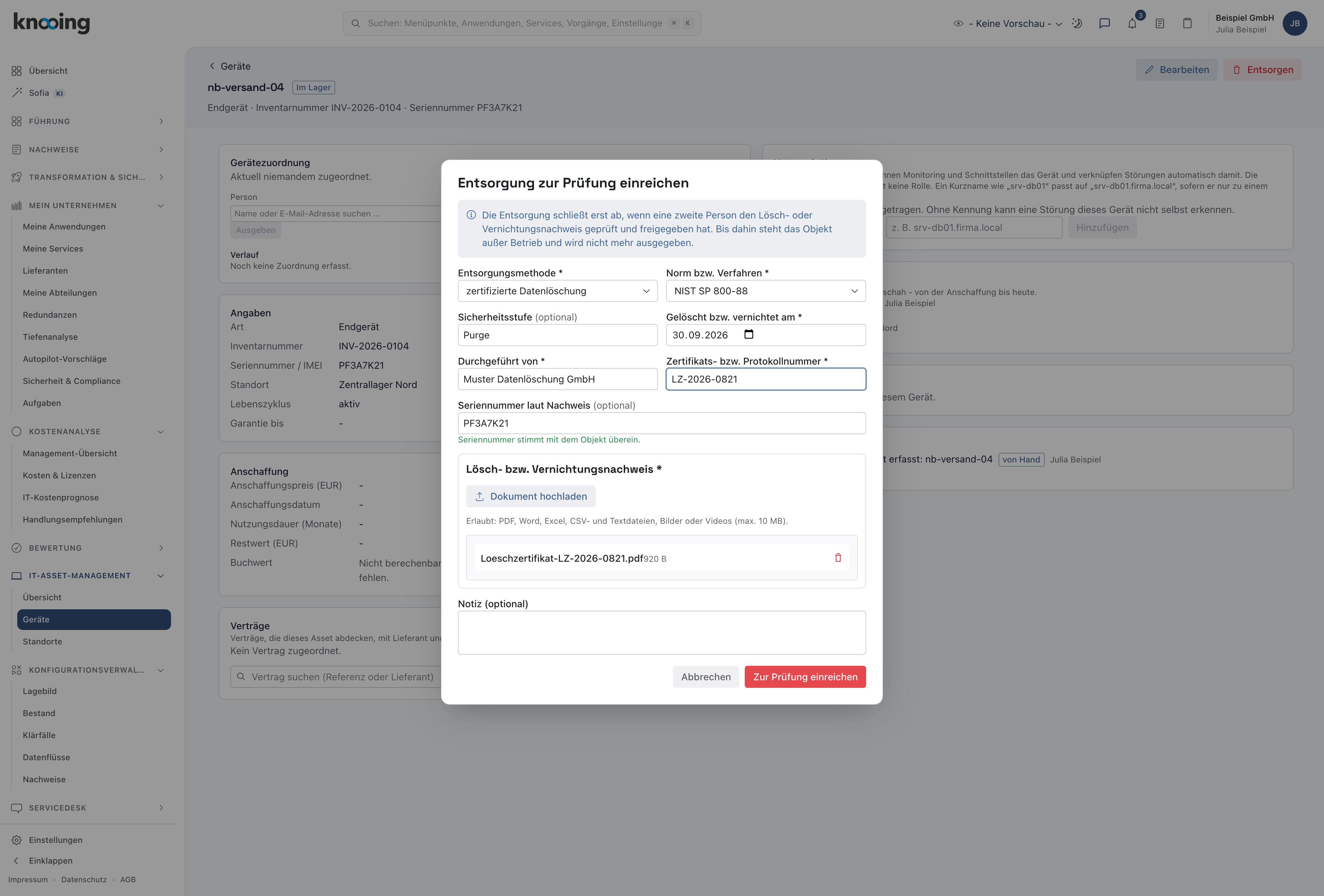
Task: Open the clipboard icon in header
Action: (1187, 23)
